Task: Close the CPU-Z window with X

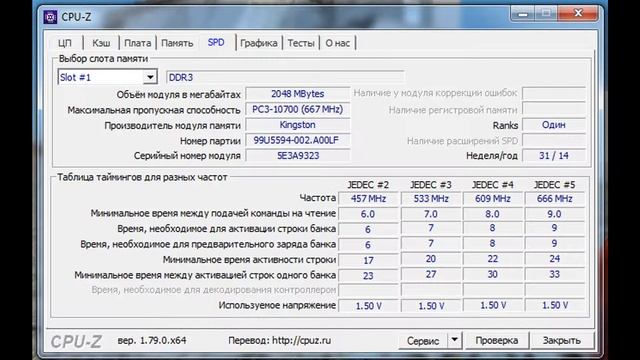Action: coord(578,13)
